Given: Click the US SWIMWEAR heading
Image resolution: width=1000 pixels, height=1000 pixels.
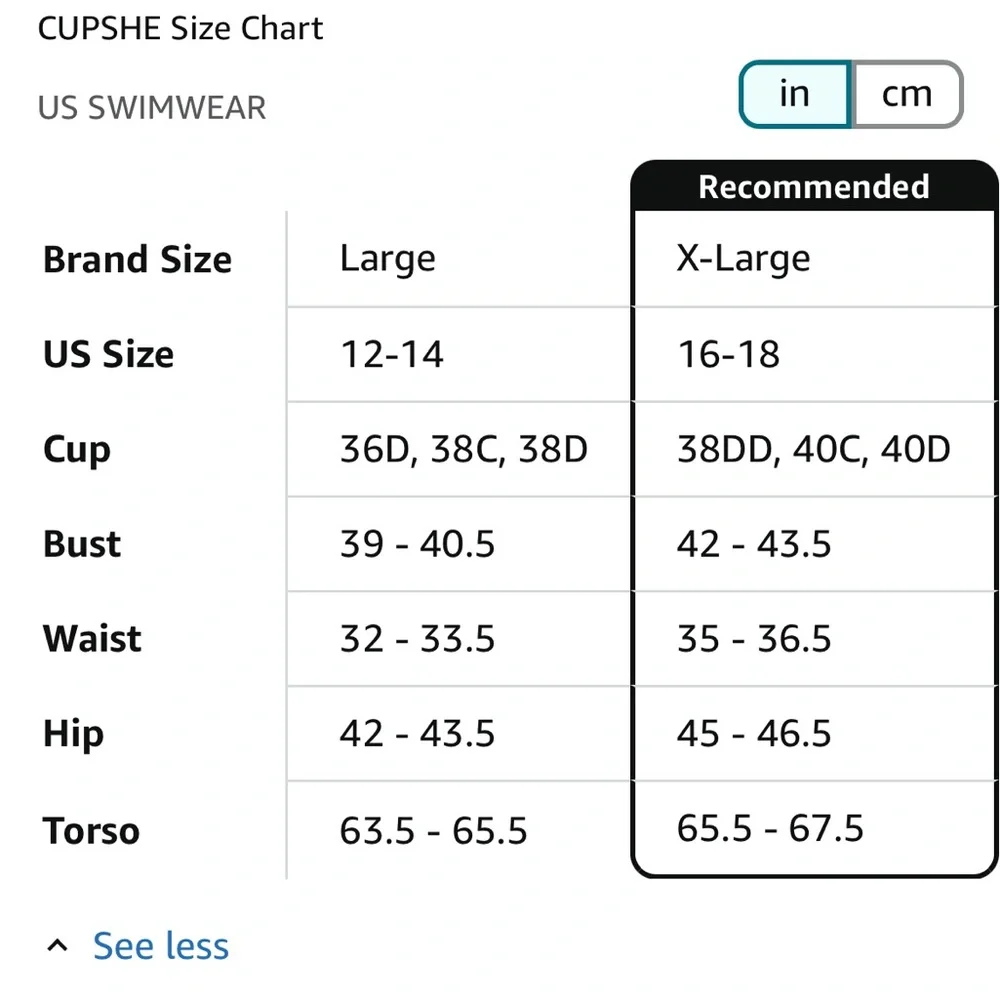Looking at the screenshot, I should coord(152,107).
